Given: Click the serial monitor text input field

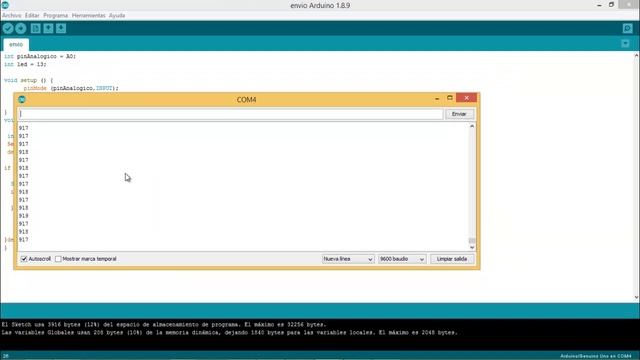Looking at the screenshot, I should click(231, 114).
